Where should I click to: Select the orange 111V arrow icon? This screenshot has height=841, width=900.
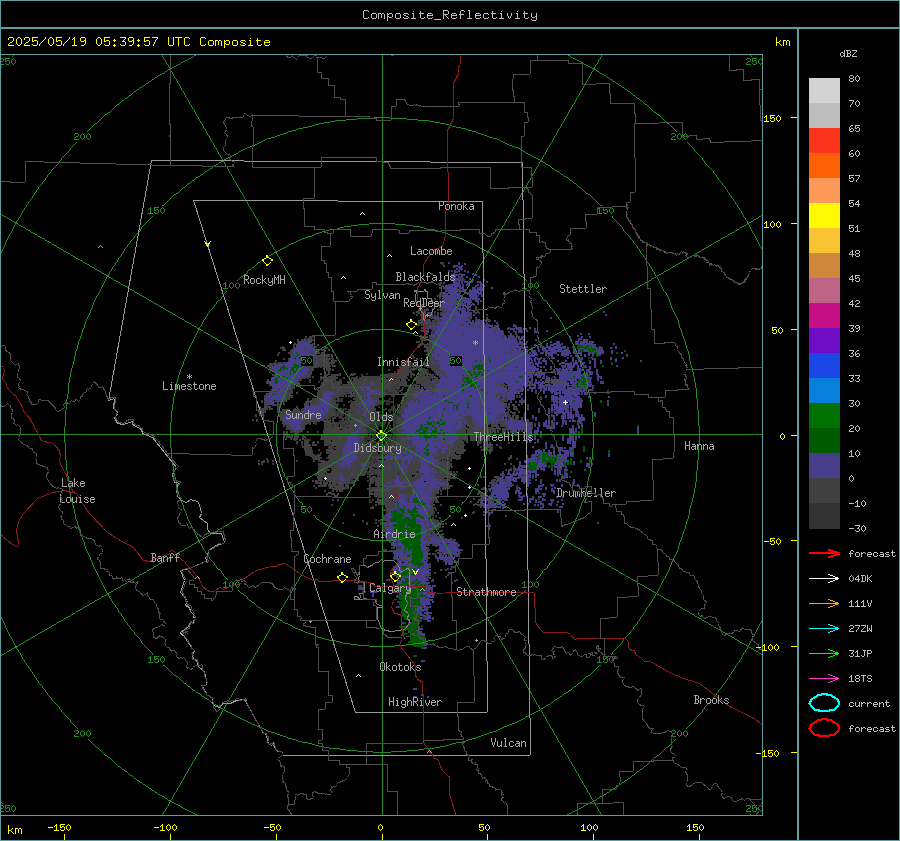coord(824,603)
